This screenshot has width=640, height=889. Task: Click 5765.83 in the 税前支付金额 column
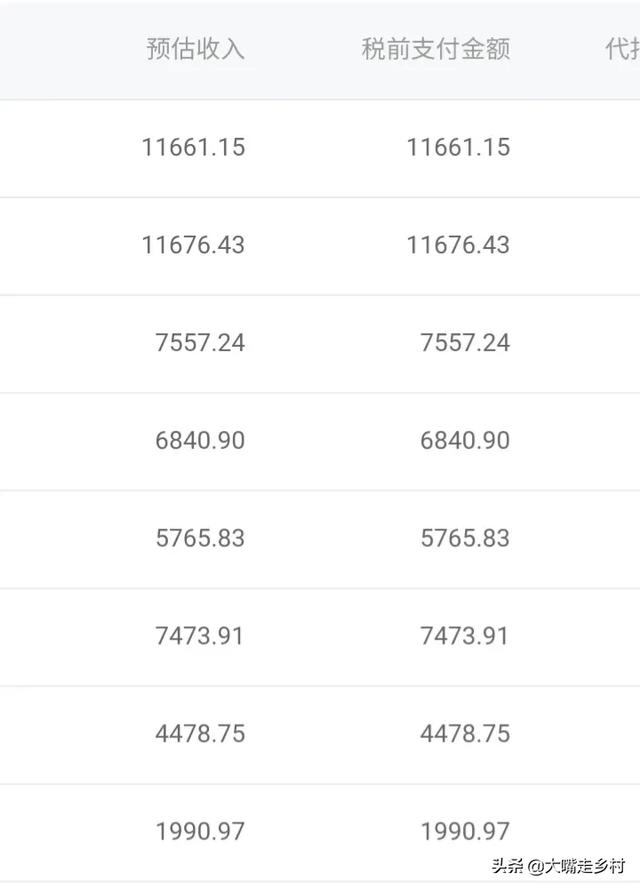click(465, 538)
